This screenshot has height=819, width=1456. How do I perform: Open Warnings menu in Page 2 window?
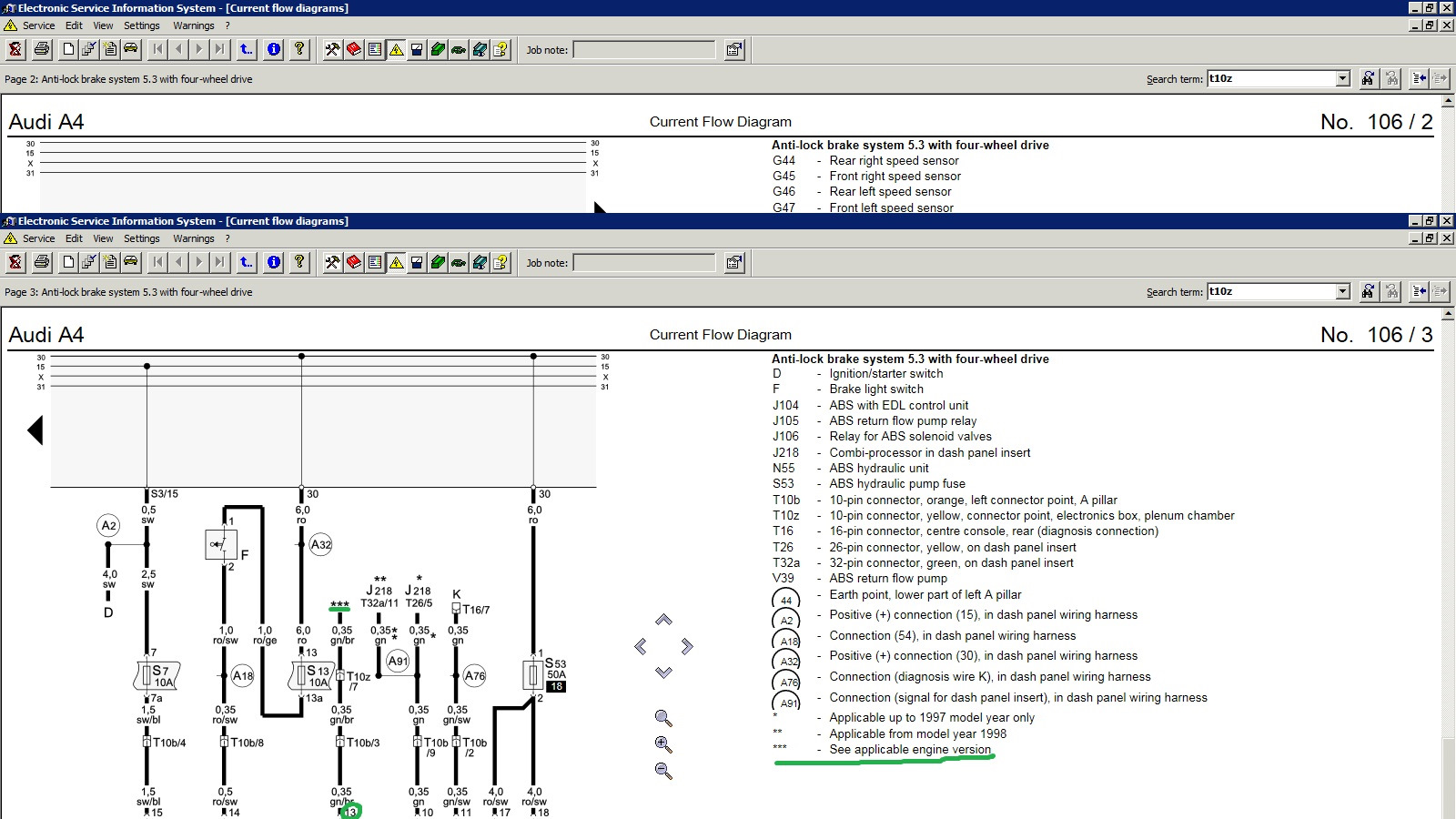pos(194,25)
